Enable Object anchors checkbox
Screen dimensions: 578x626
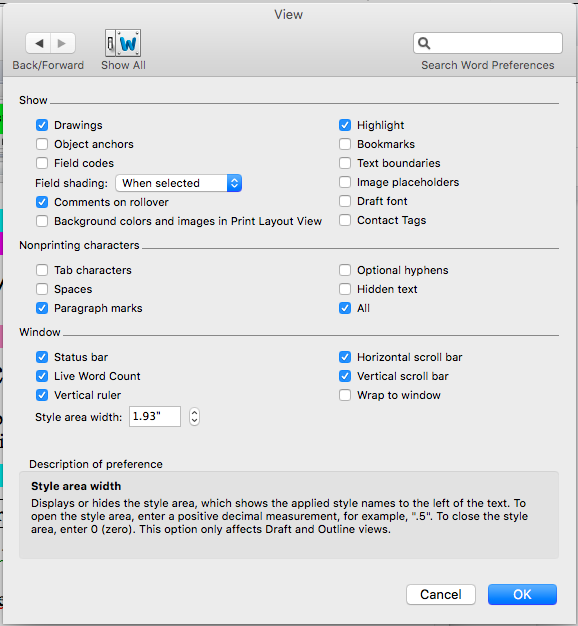tap(42, 144)
